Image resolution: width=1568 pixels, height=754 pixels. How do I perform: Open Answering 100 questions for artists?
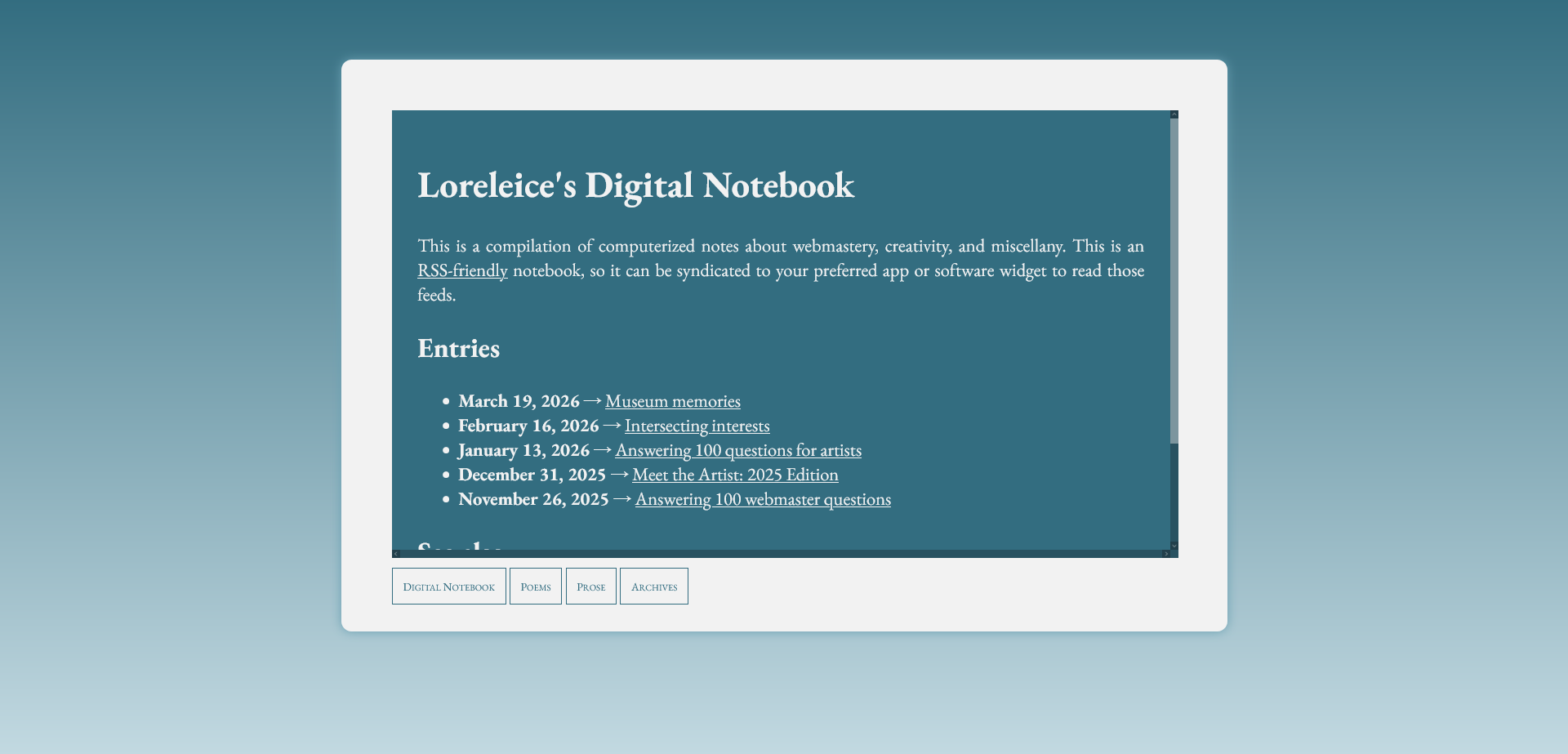(x=737, y=450)
